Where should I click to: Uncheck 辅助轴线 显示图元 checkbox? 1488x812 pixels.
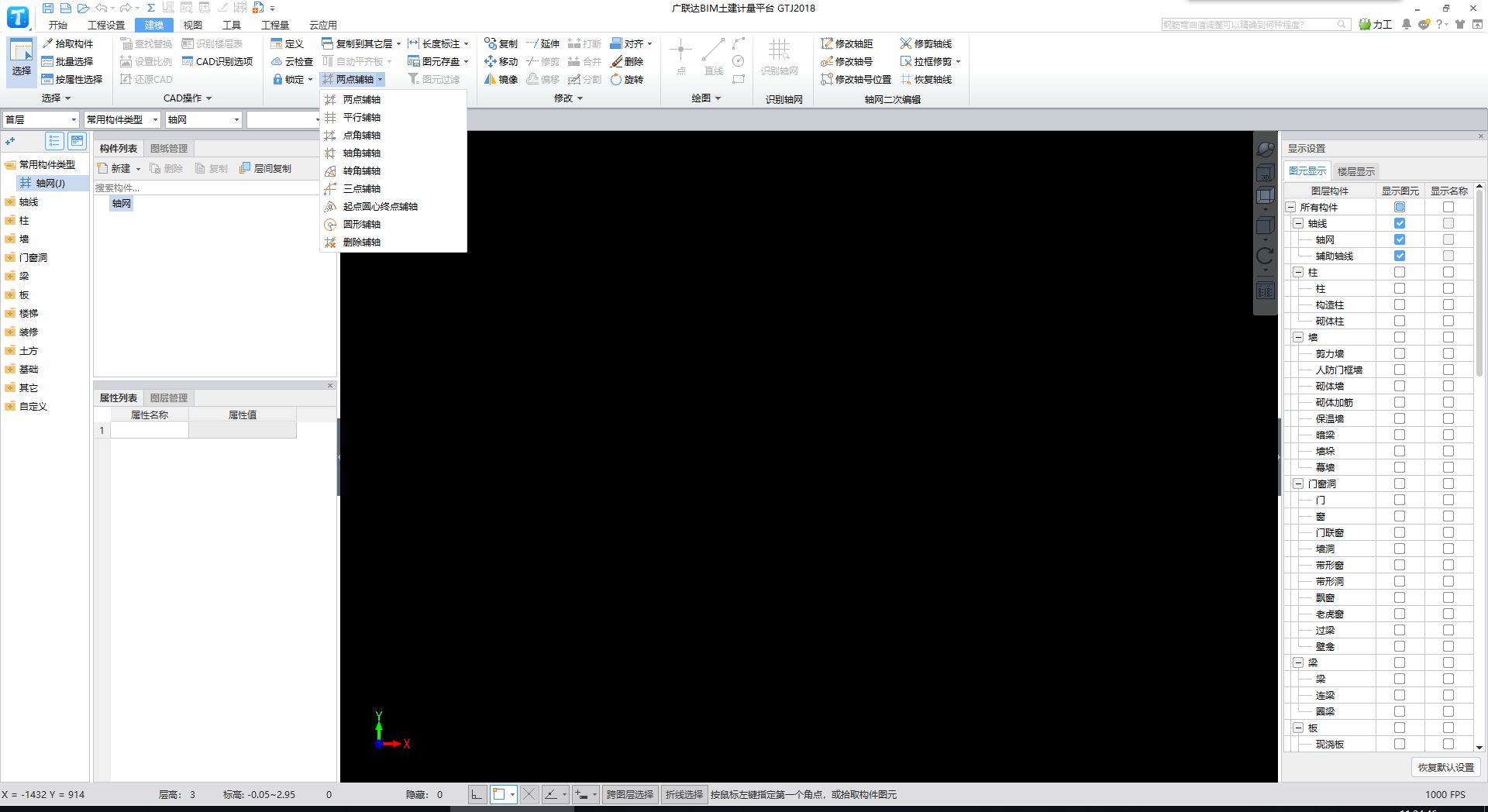coord(1400,256)
